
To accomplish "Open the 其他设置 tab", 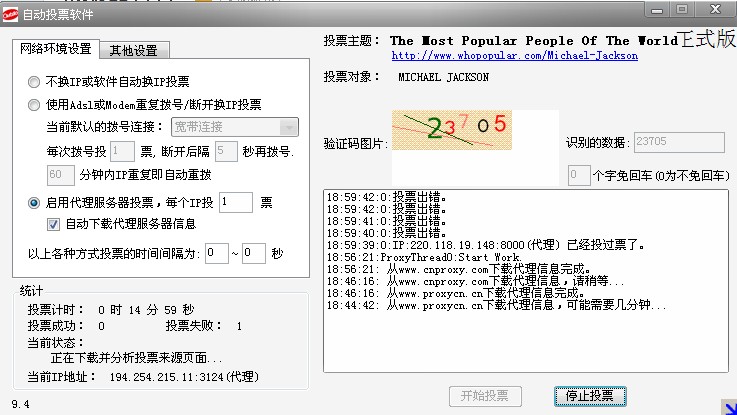I will pyautogui.click(x=133, y=50).
